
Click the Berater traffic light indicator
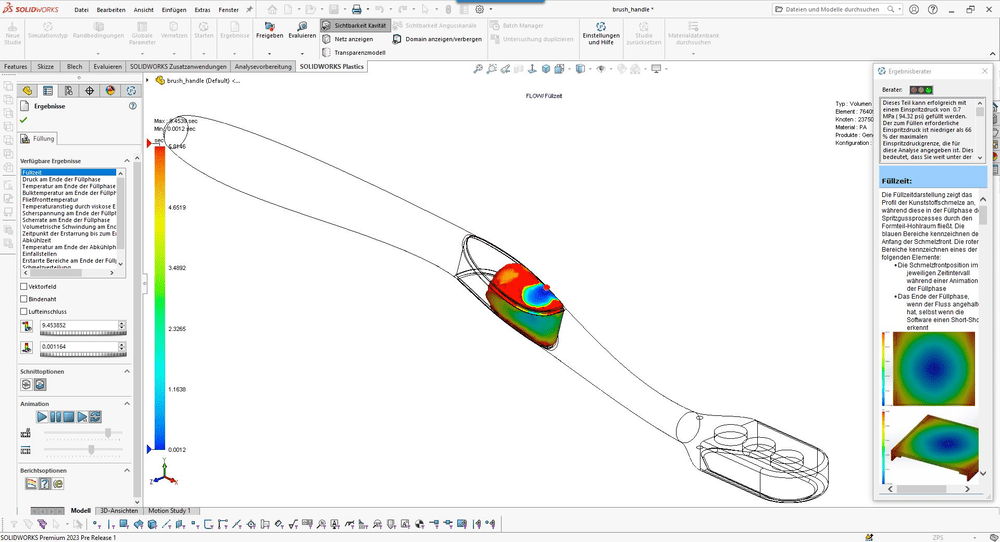(921, 90)
